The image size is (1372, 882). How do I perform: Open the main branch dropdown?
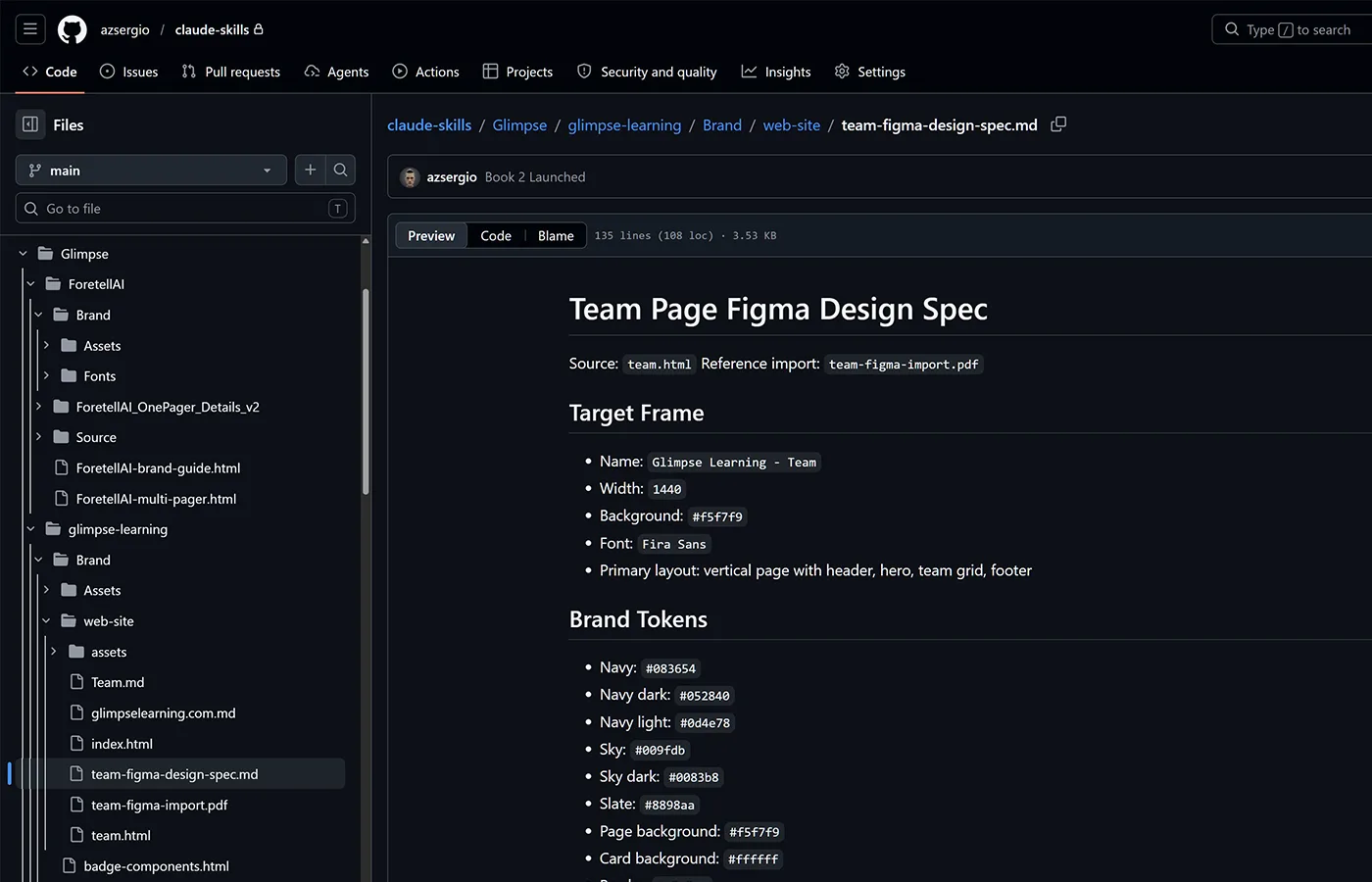pyautogui.click(x=151, y=170)
